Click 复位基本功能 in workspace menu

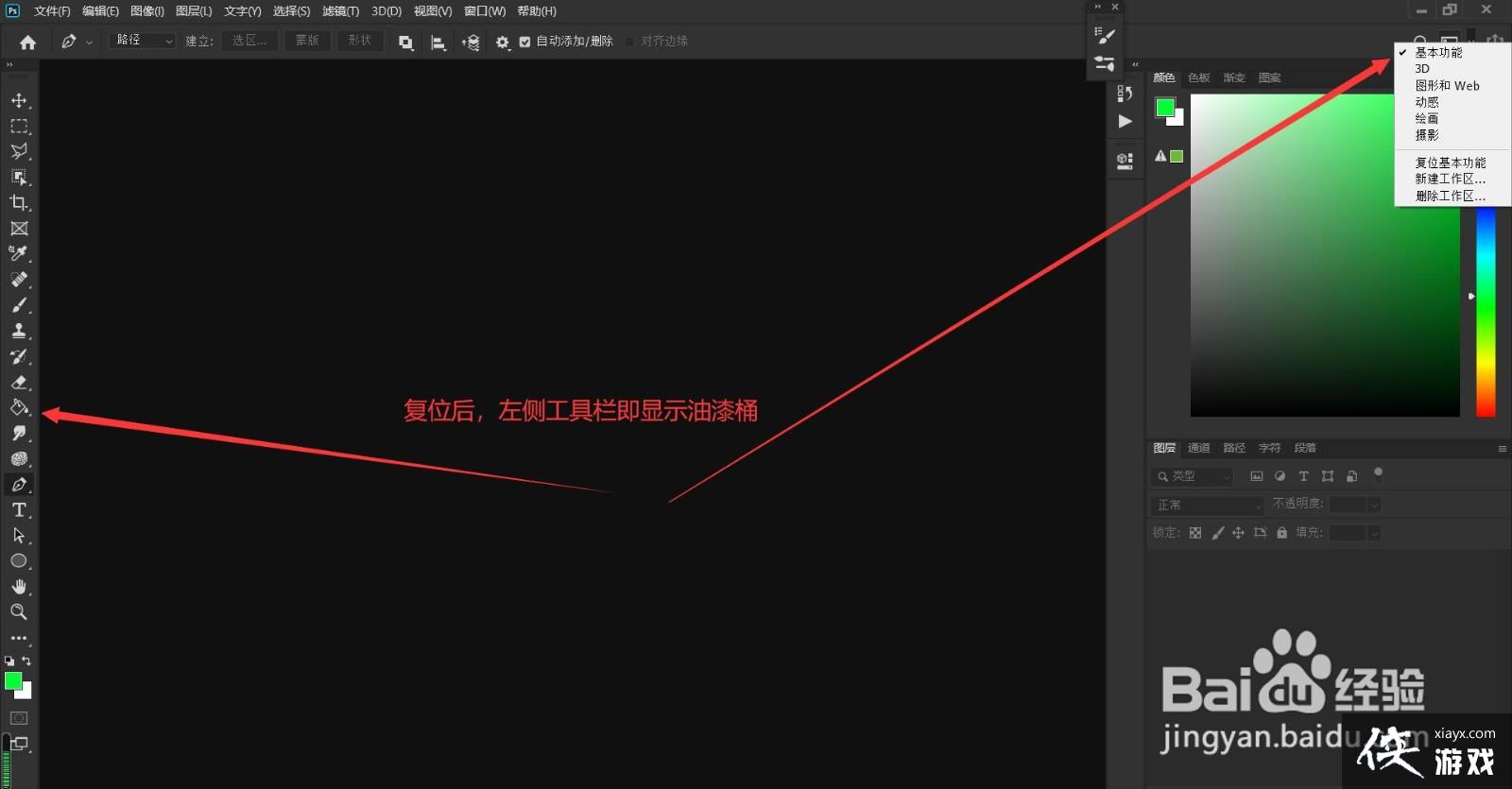tap(1450, 163)
